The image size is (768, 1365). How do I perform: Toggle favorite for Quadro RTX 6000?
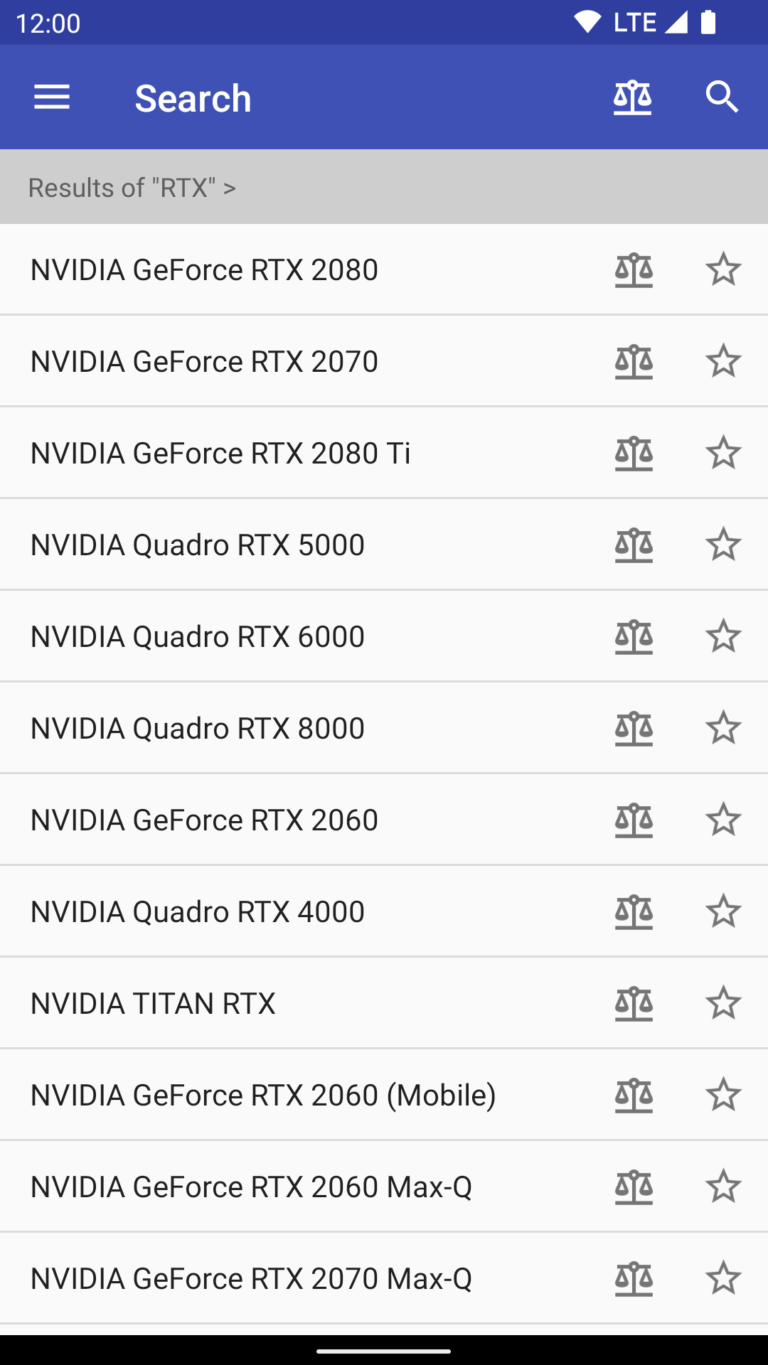pos(723,636)
